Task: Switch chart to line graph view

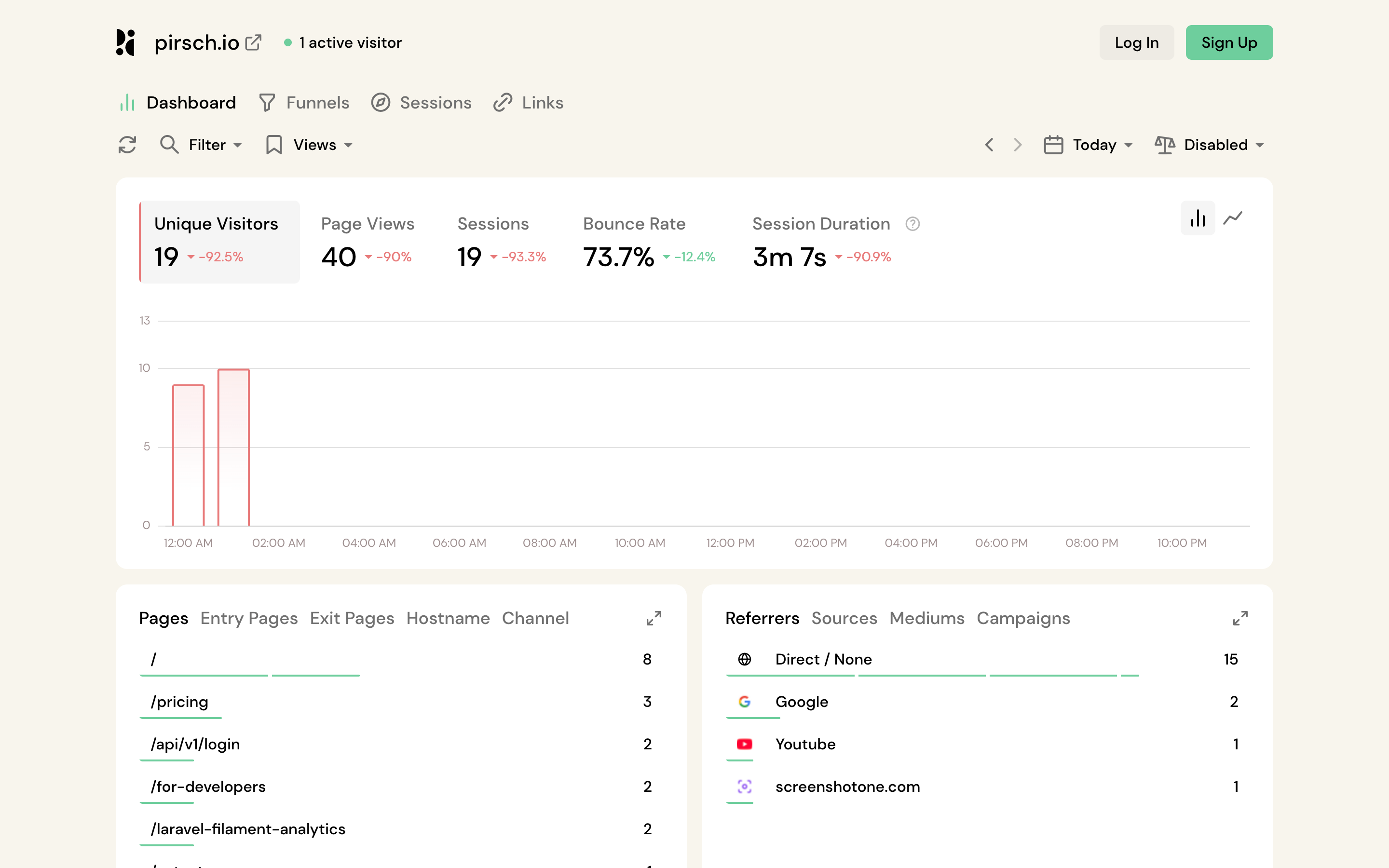Action: (1232, 218)
